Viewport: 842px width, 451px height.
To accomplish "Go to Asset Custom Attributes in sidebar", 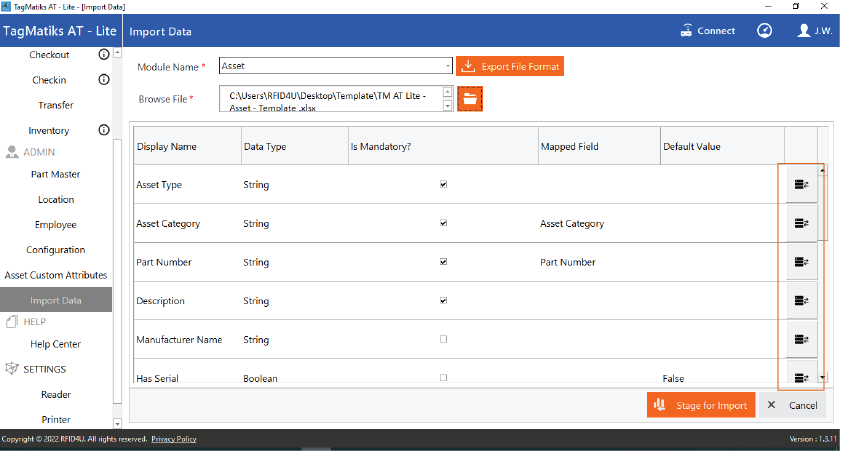I will coord(56,275).
